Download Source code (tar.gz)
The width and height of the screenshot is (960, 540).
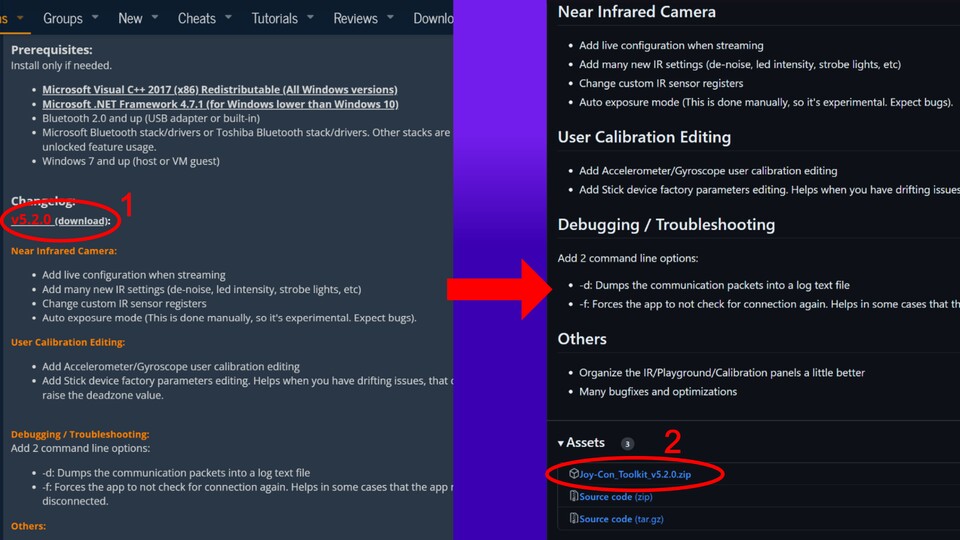pyautogui.click(x=622, y=519)
